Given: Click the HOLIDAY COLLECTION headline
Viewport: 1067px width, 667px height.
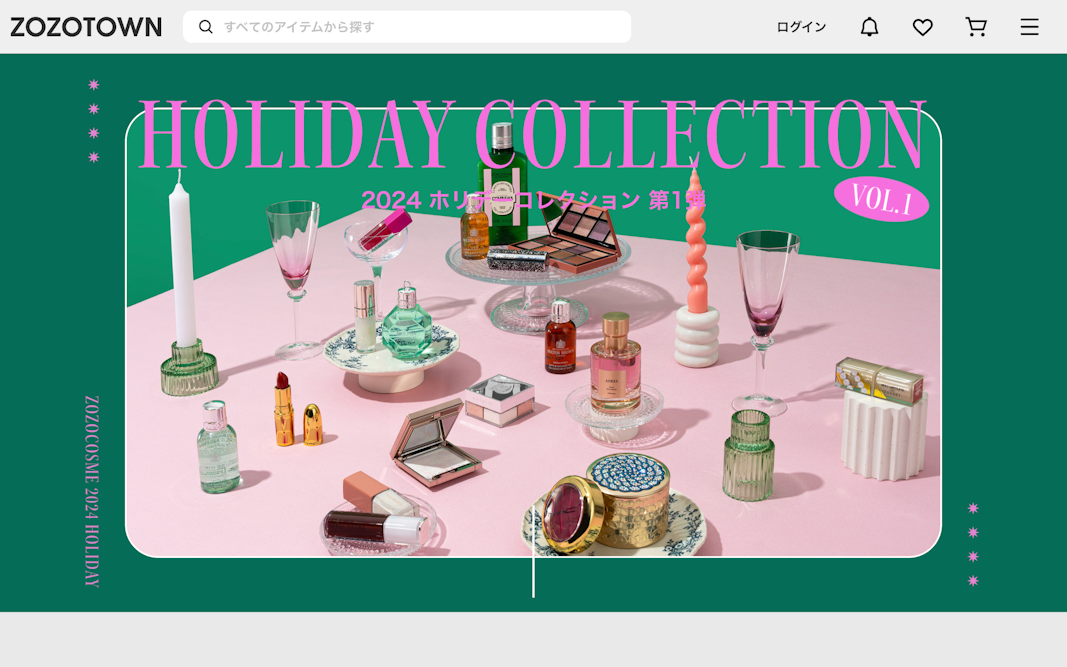Looking at the screenshot, I should (x=532, y=134).
